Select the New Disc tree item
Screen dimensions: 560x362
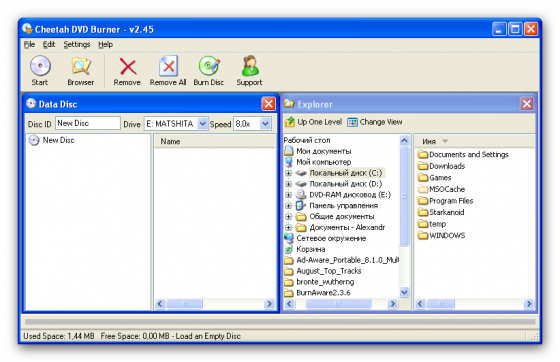click(59, 140)
